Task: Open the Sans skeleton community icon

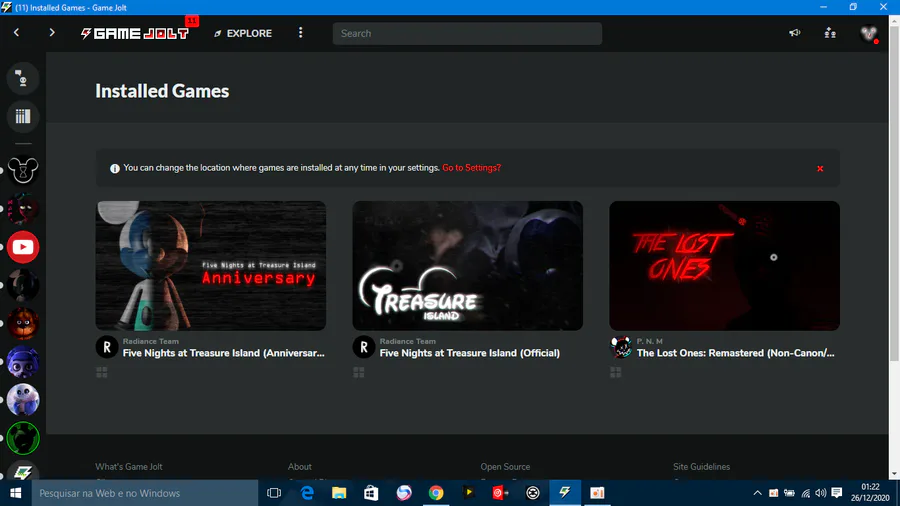Action: [23, 400]
